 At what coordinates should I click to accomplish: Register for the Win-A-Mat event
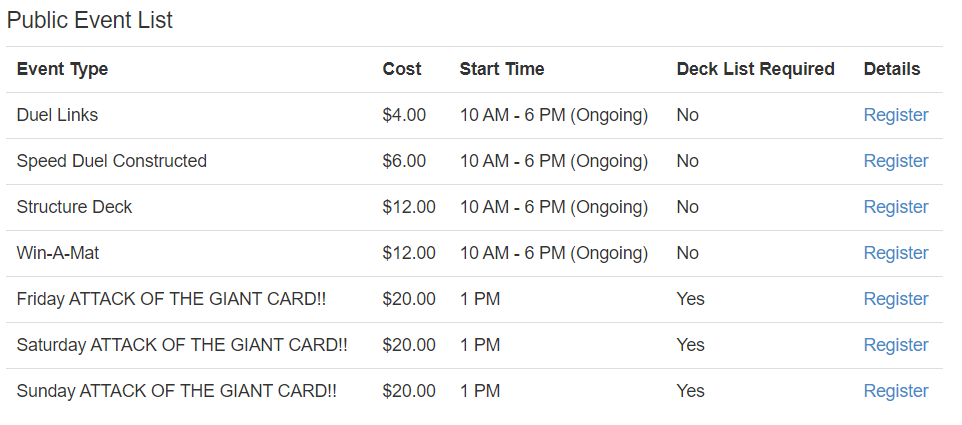point(896,253)
